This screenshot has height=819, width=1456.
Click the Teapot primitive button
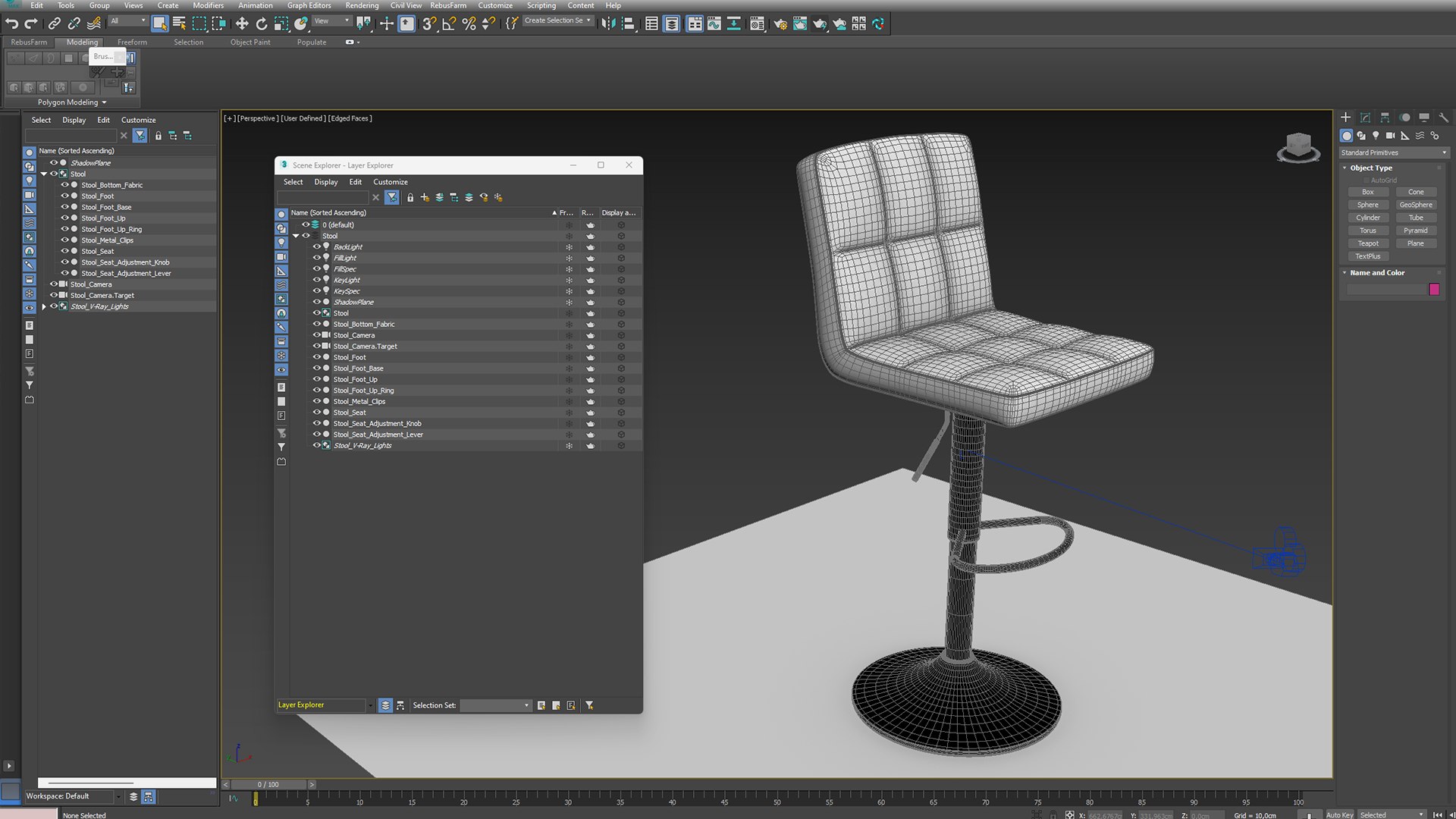tap(1368, 243)
